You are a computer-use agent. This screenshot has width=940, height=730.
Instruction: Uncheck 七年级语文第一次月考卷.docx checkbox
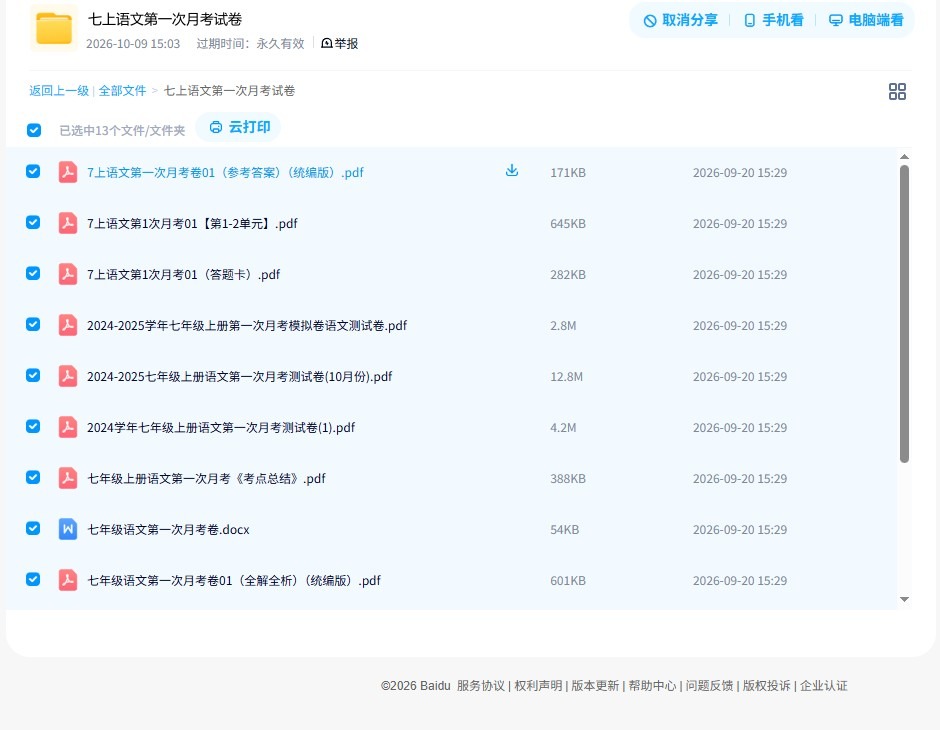pyautogui.click(x=33, y=528)
